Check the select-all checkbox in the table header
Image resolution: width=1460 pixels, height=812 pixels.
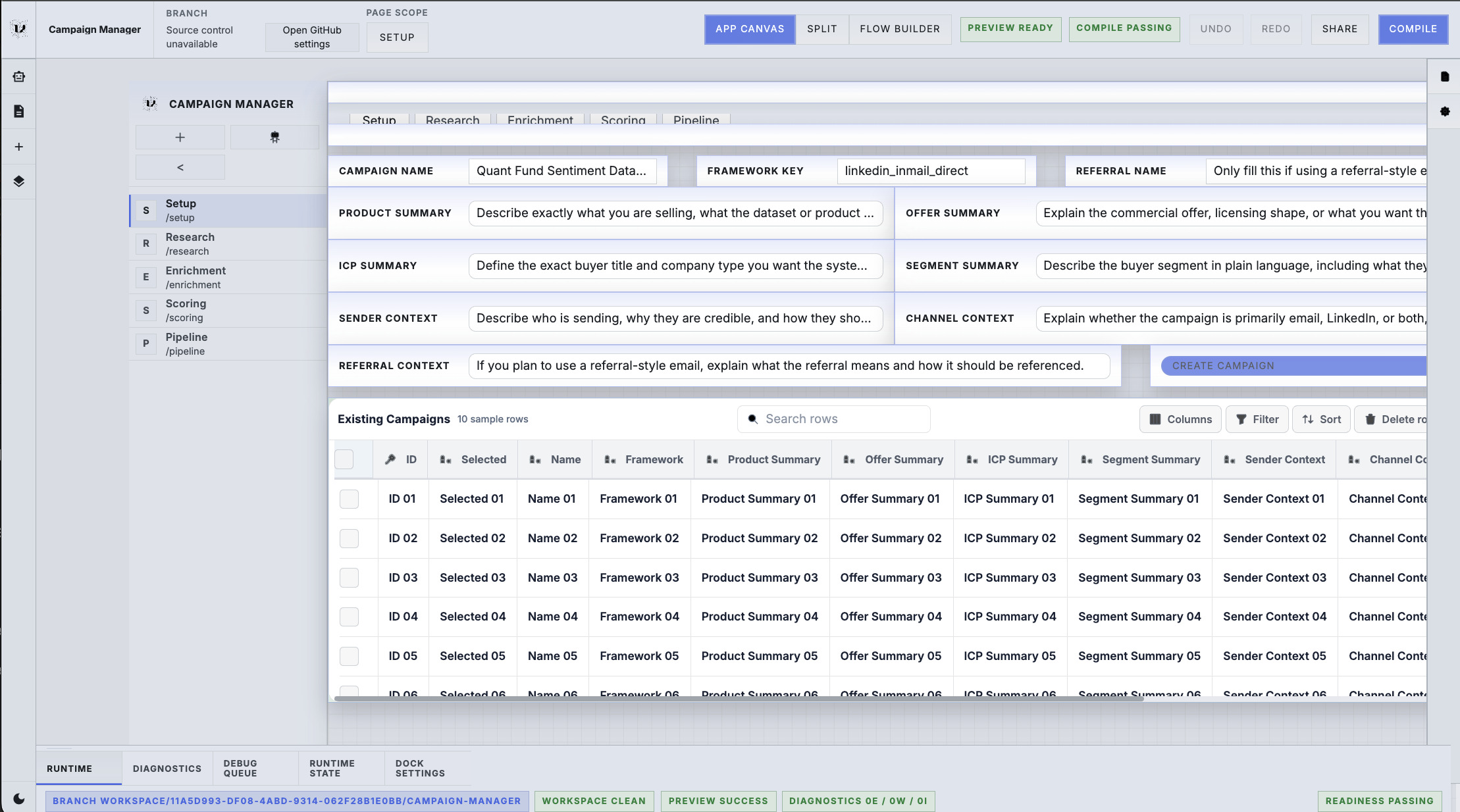click(x=343, y=459)
